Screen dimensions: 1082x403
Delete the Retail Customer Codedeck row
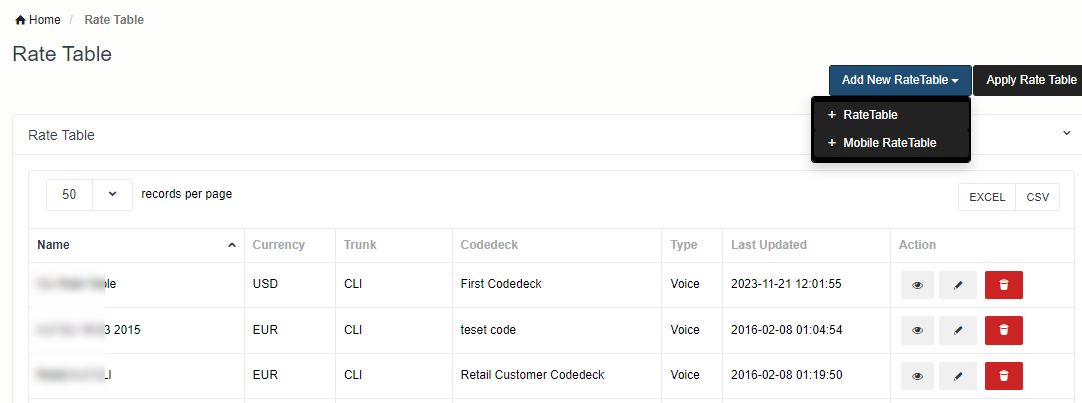[x=1003, y=376]
